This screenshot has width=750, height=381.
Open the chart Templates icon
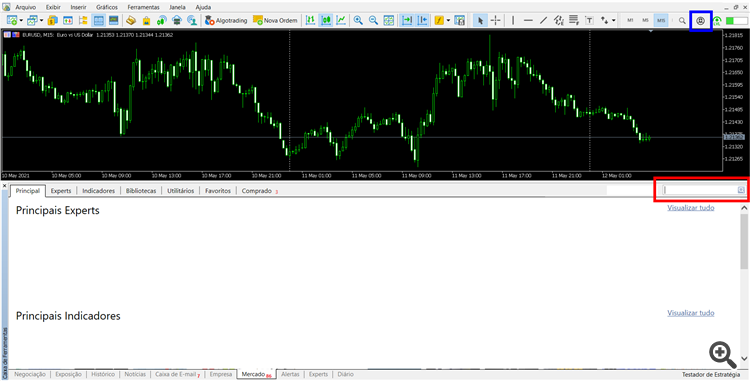pyautogui.click(x=460, y=21)
